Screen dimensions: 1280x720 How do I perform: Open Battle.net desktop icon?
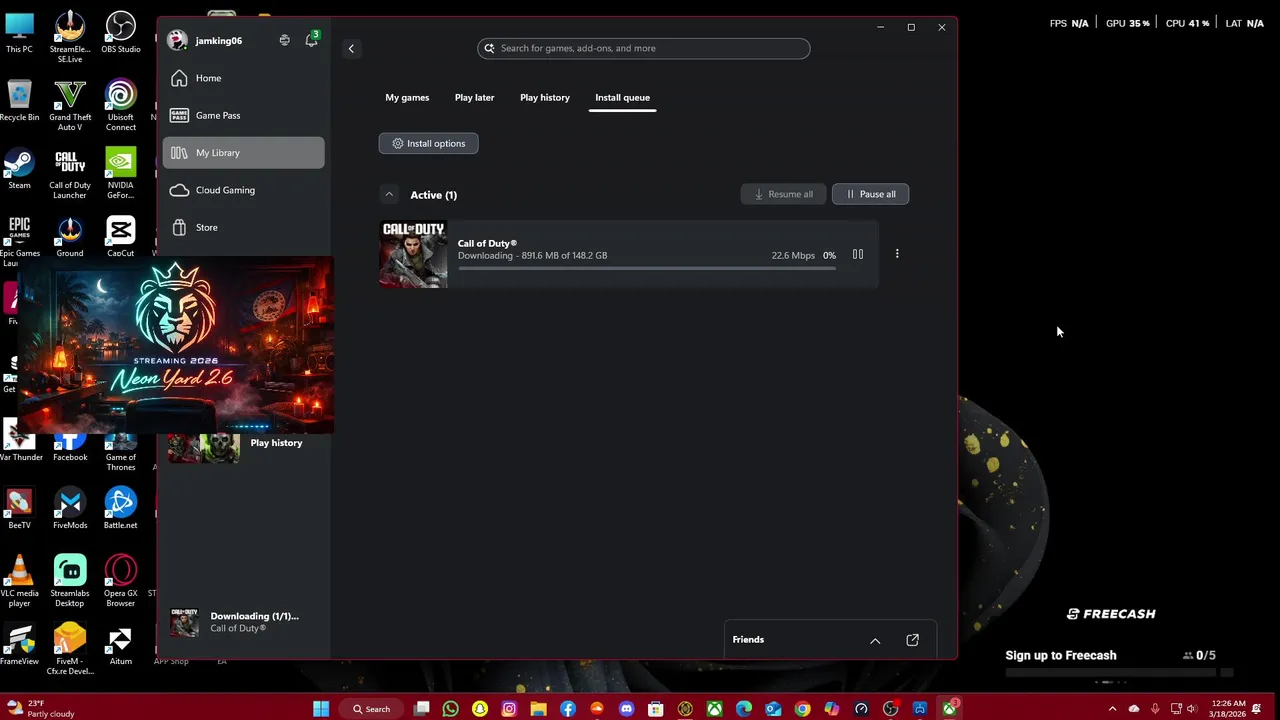[x=121, y=509]
